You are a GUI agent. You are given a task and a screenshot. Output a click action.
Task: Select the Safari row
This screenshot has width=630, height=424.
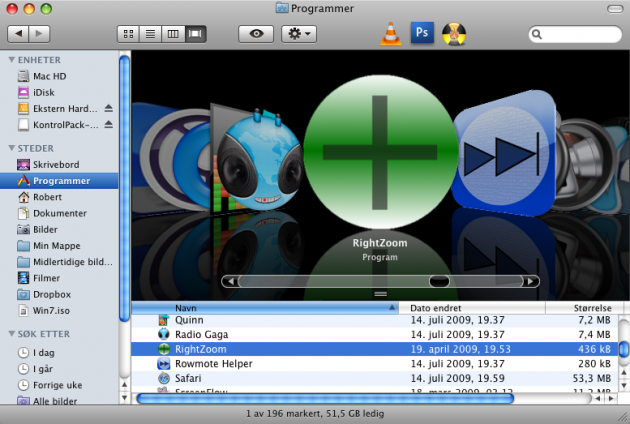(x=375, y=378)
